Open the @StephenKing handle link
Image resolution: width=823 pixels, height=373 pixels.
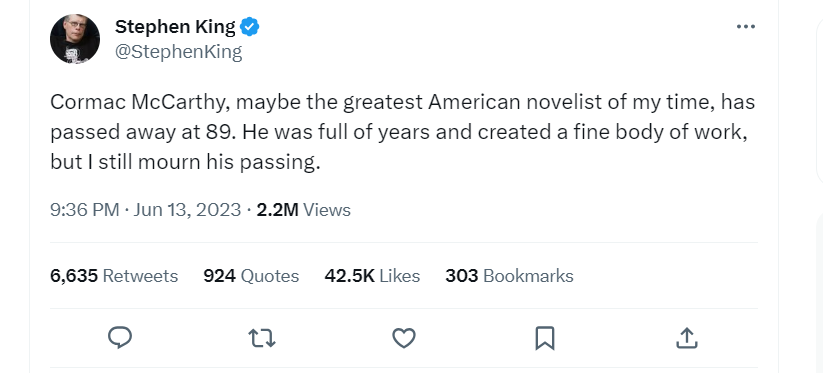[x=178, y=52]
